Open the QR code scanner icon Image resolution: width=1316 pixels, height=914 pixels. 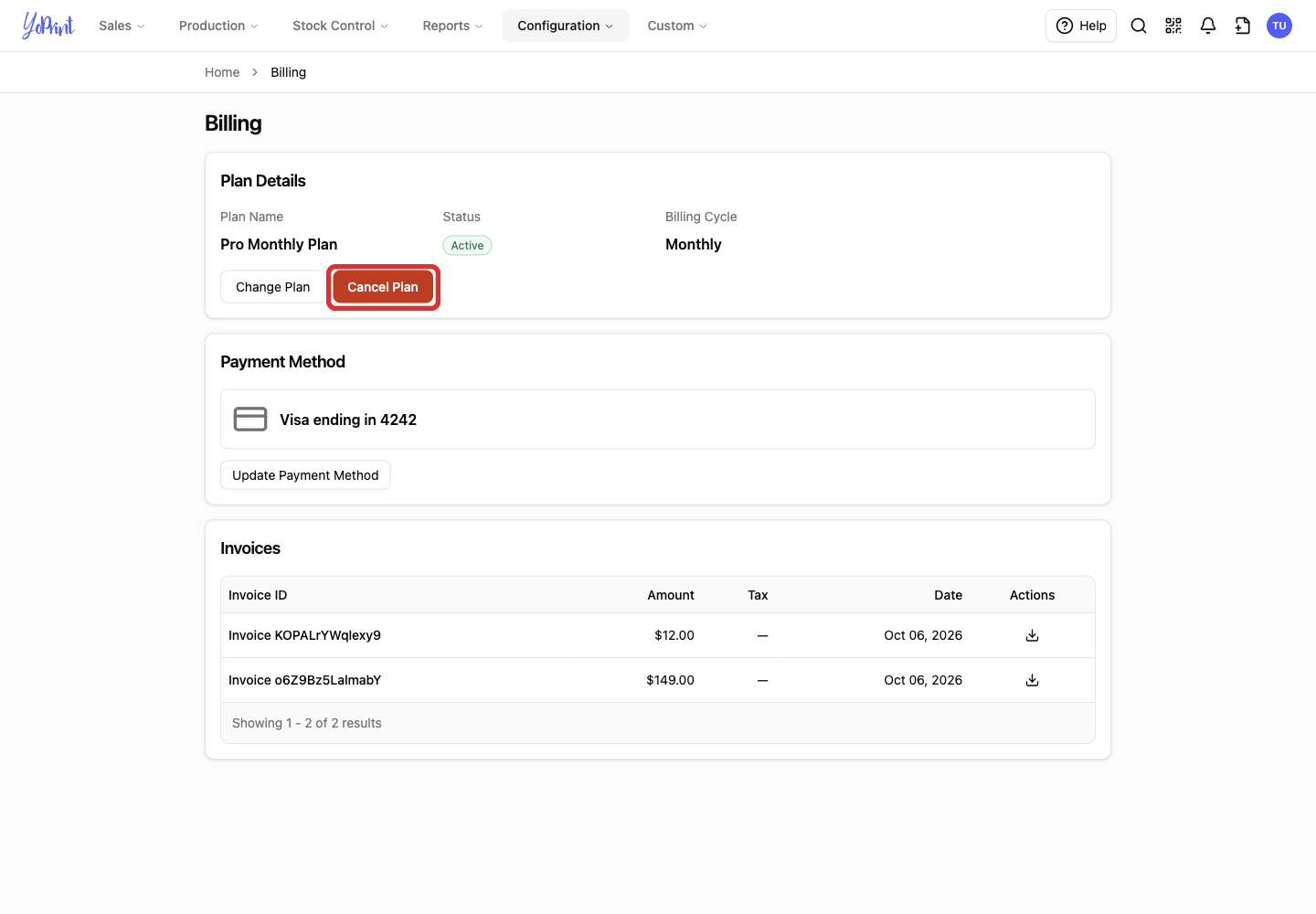1173,26
